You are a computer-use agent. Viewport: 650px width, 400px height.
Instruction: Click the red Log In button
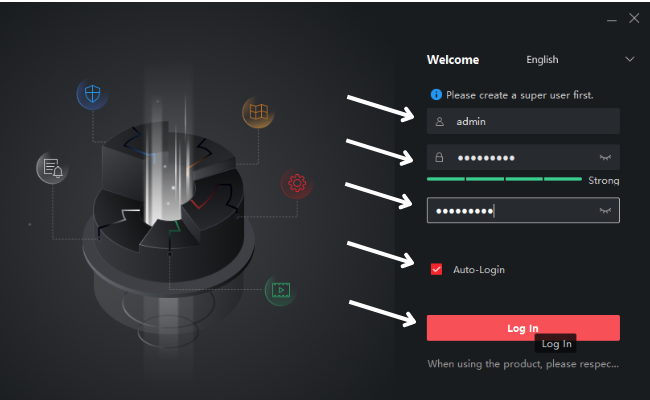coord(523,328)
